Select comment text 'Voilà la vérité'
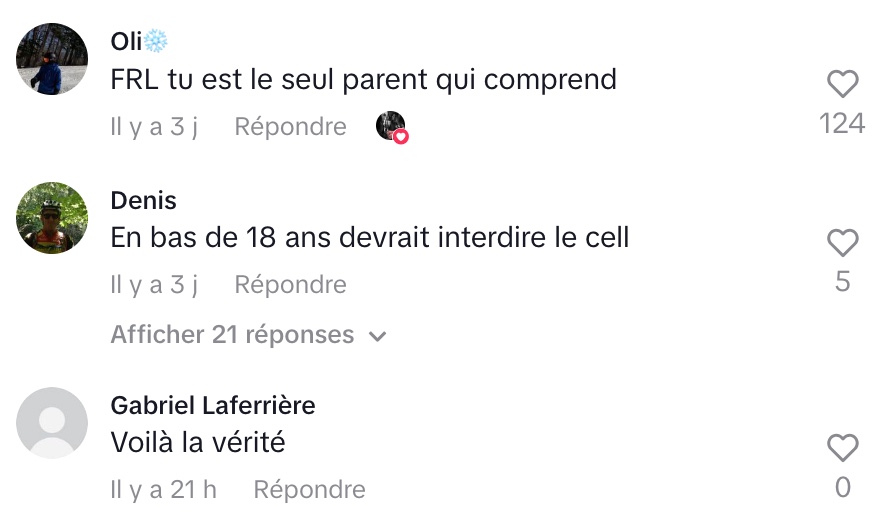896x518 pixels. [198, 443]
